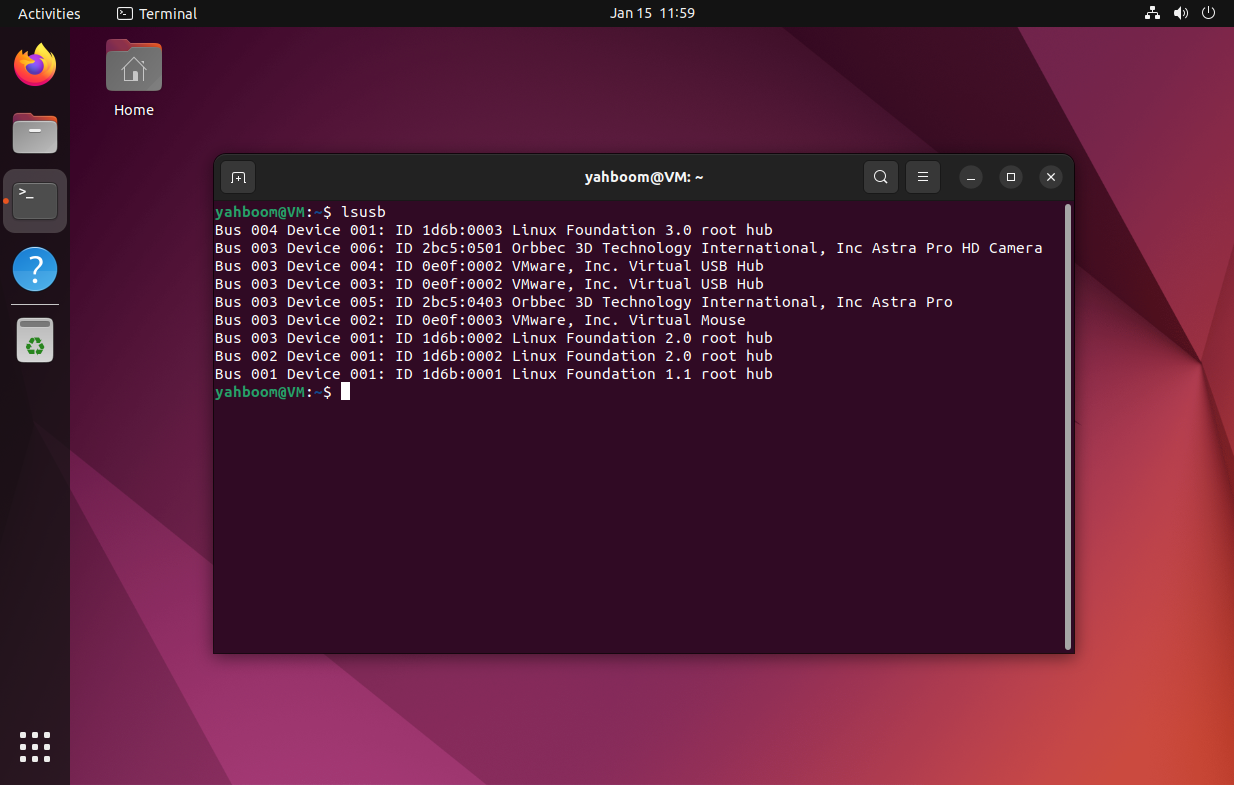Click the terminal cursor at the last prompt
This screenshot has height=785, width=1234.
346,392
